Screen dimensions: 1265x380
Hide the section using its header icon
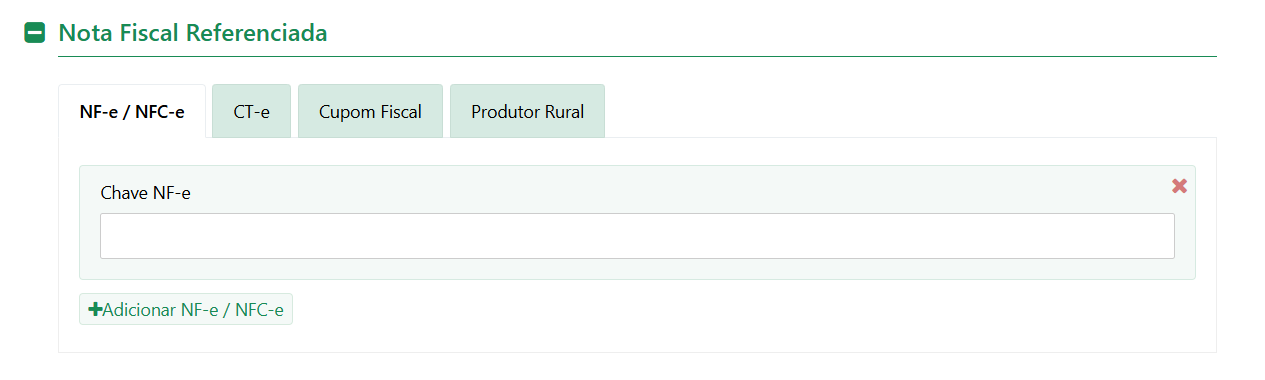34,33
